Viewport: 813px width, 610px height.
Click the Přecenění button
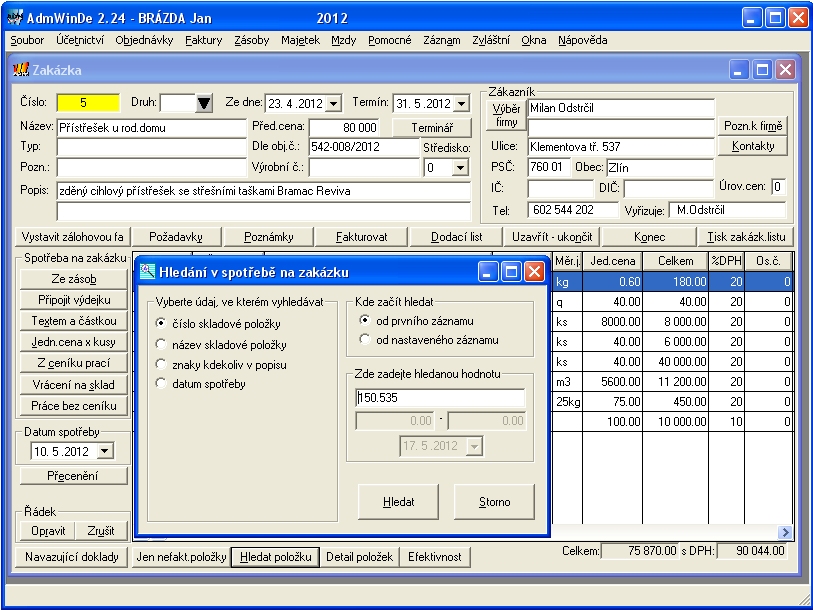pyautogui.click(x=74, y=476)
